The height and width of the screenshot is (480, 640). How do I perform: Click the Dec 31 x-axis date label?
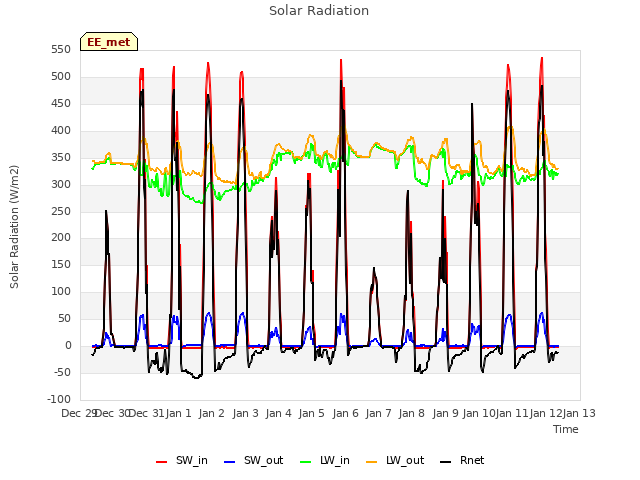tap(147, 413)
